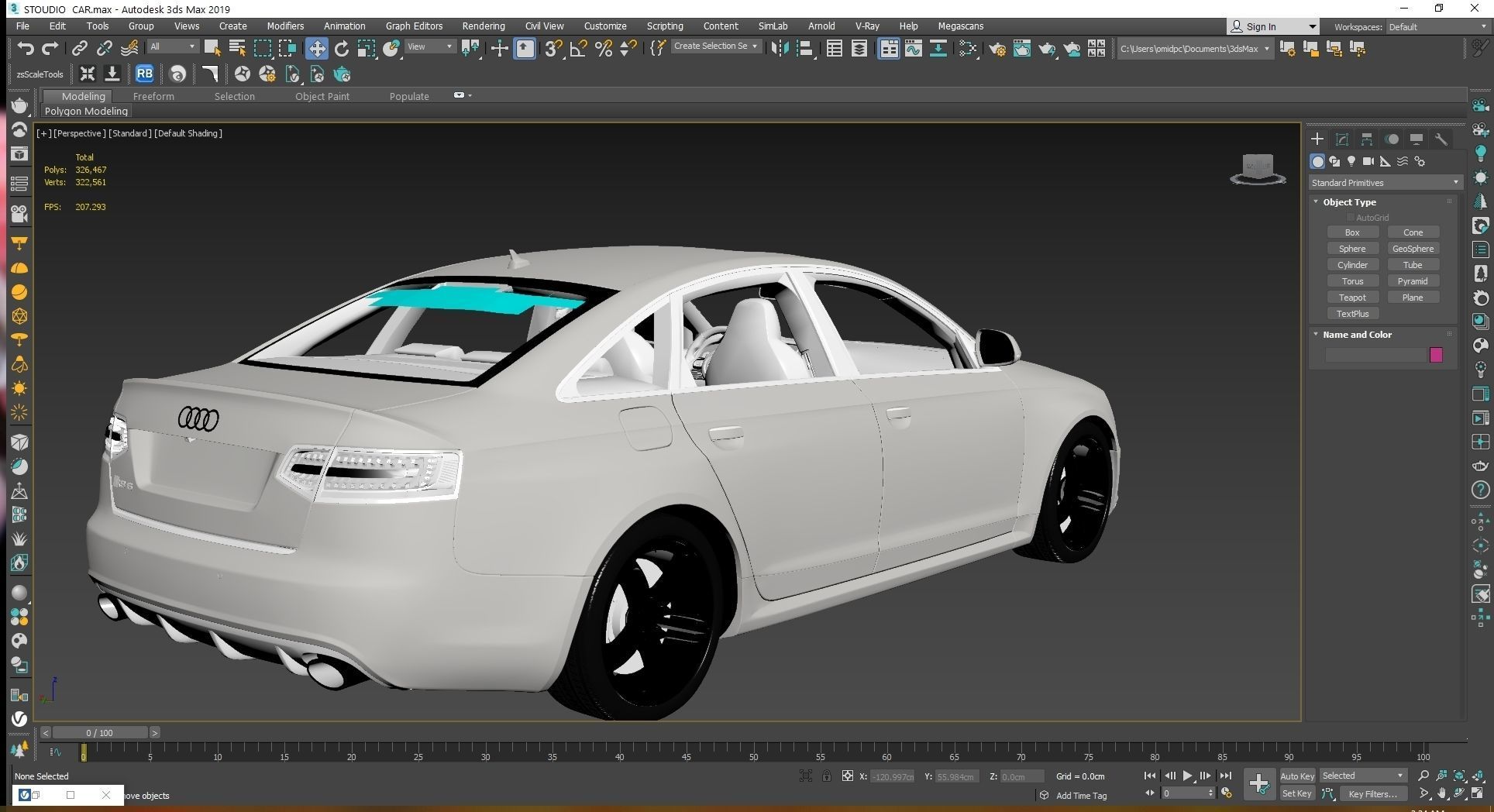Switch to the Object Paint ribbon tab
This screenshot has width=1494, height=812.
[x=322, y=96]
